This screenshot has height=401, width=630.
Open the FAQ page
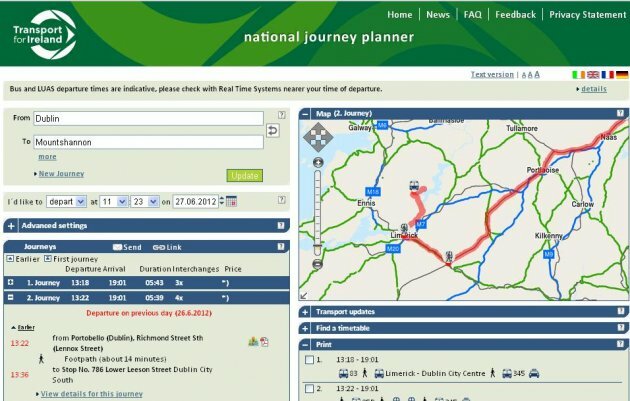click(x=472, y=15)
